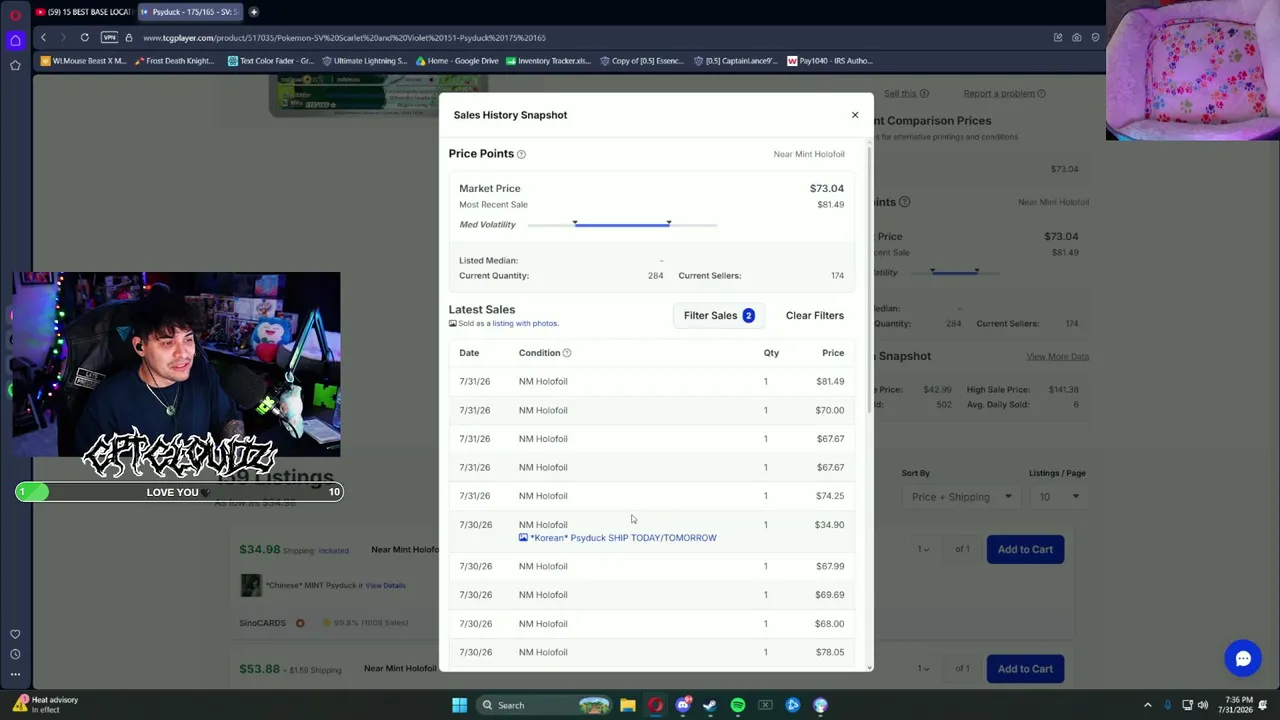
Task: Open Spotify from the taskbar
Action: pyautogui.click(x=738, y=705)
